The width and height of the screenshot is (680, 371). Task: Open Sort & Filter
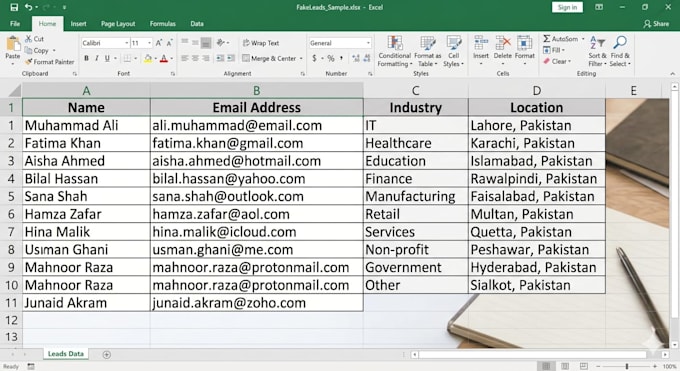pos(597,51)
